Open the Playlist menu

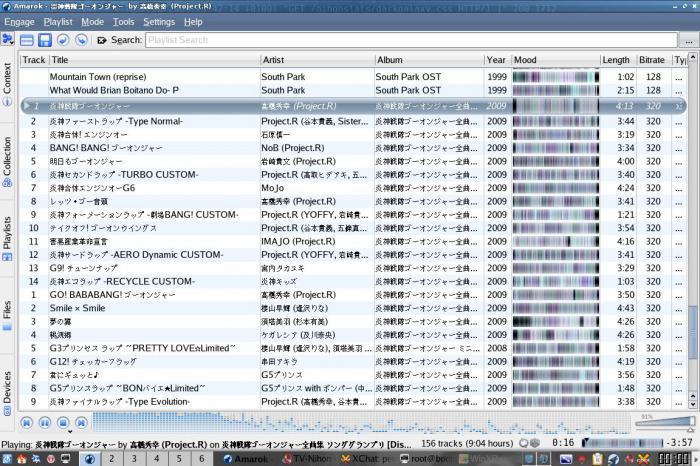58,22
